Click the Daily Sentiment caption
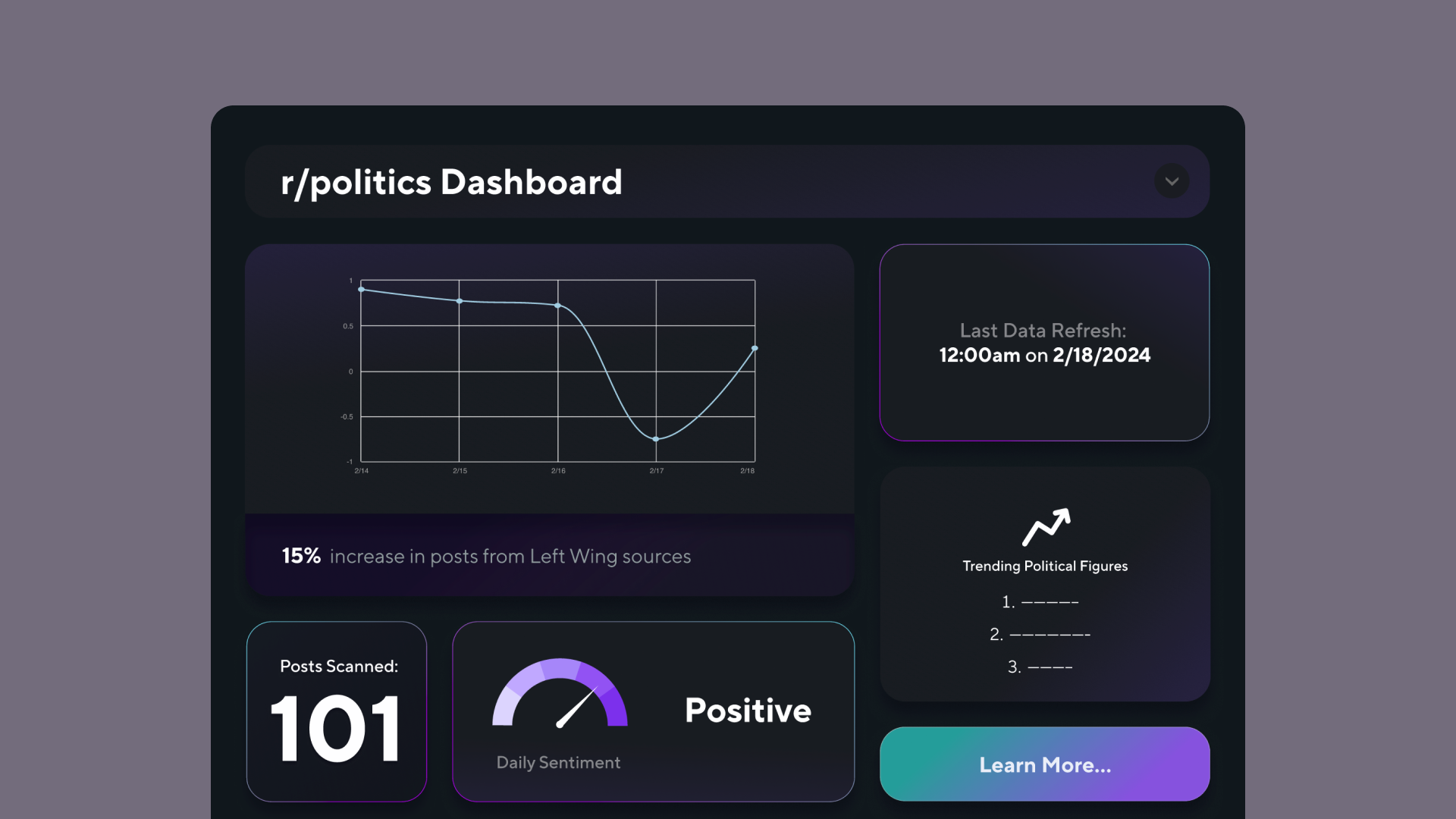Viewport: 1456px width, 819px height. click(x=558, y=763)
